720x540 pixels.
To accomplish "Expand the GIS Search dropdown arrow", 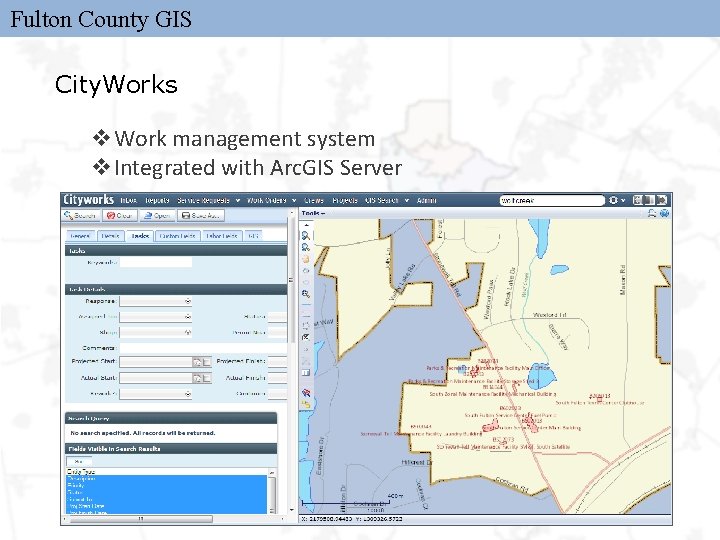I will click(406, 201).
